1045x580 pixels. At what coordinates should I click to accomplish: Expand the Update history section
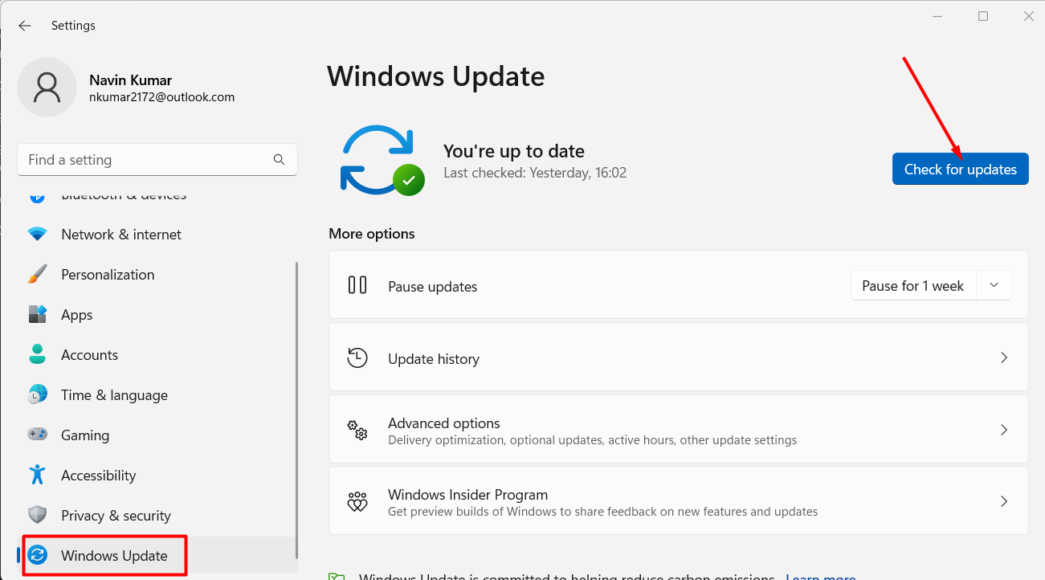(1004, 357)
